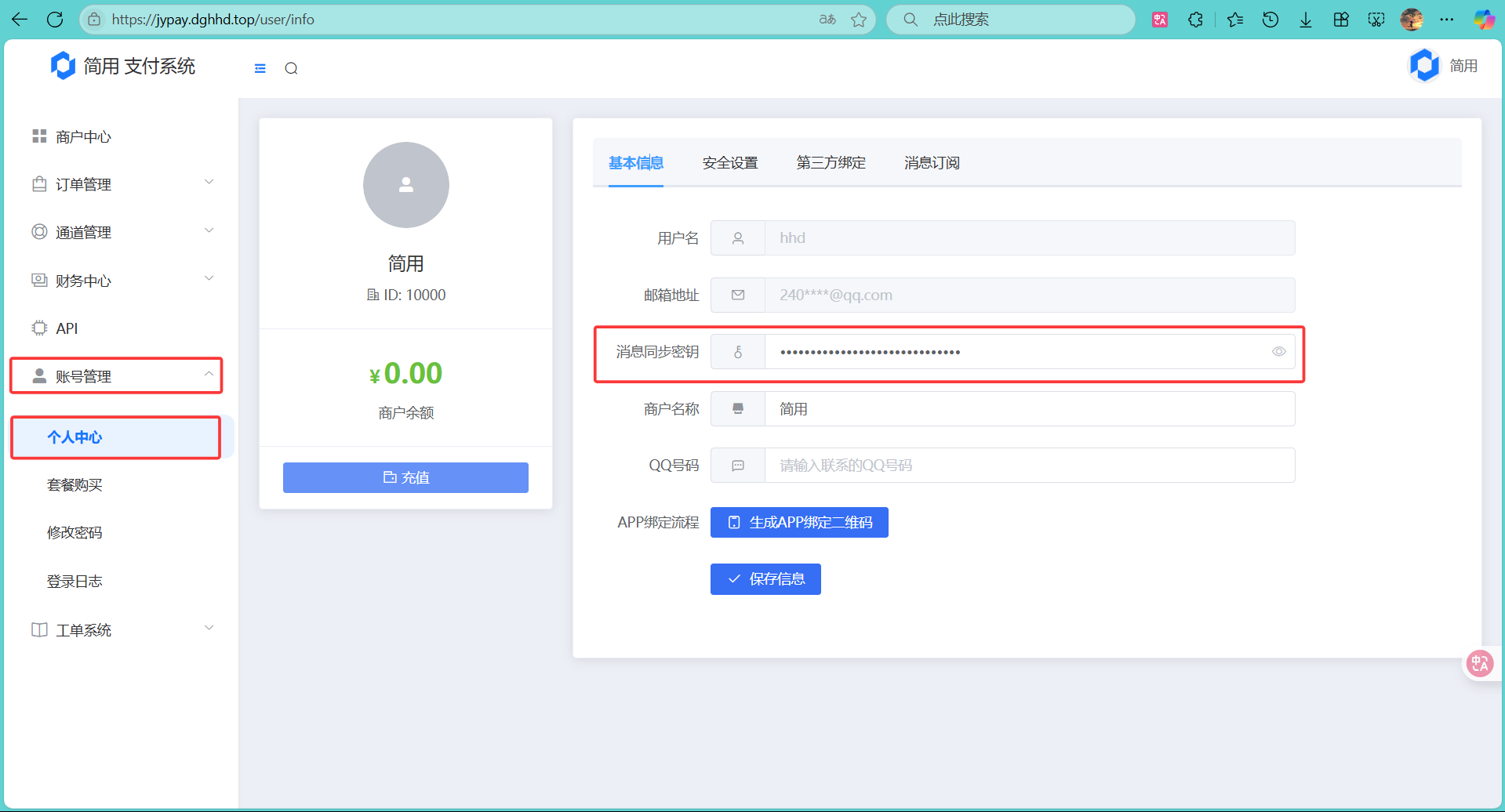Open browser downloads icon
Screen dimensions: 1505x812
1306,20
